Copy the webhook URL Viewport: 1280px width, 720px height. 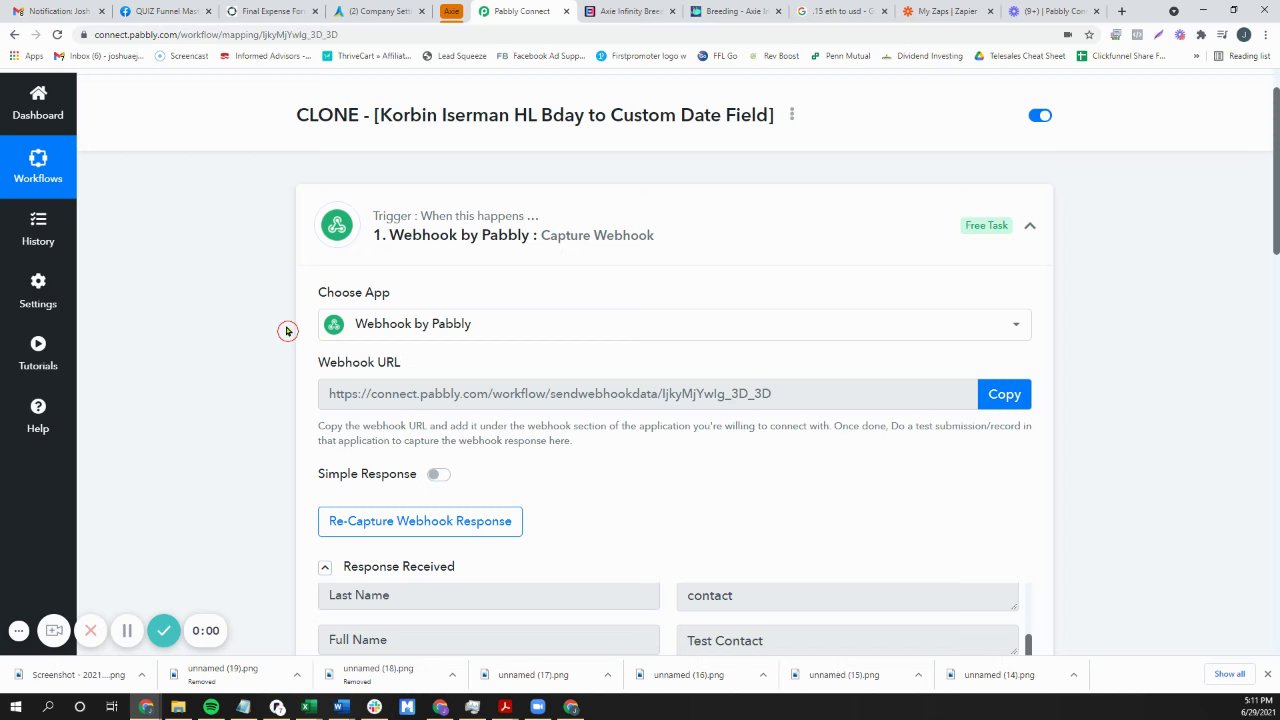(x=1004, y=394)
